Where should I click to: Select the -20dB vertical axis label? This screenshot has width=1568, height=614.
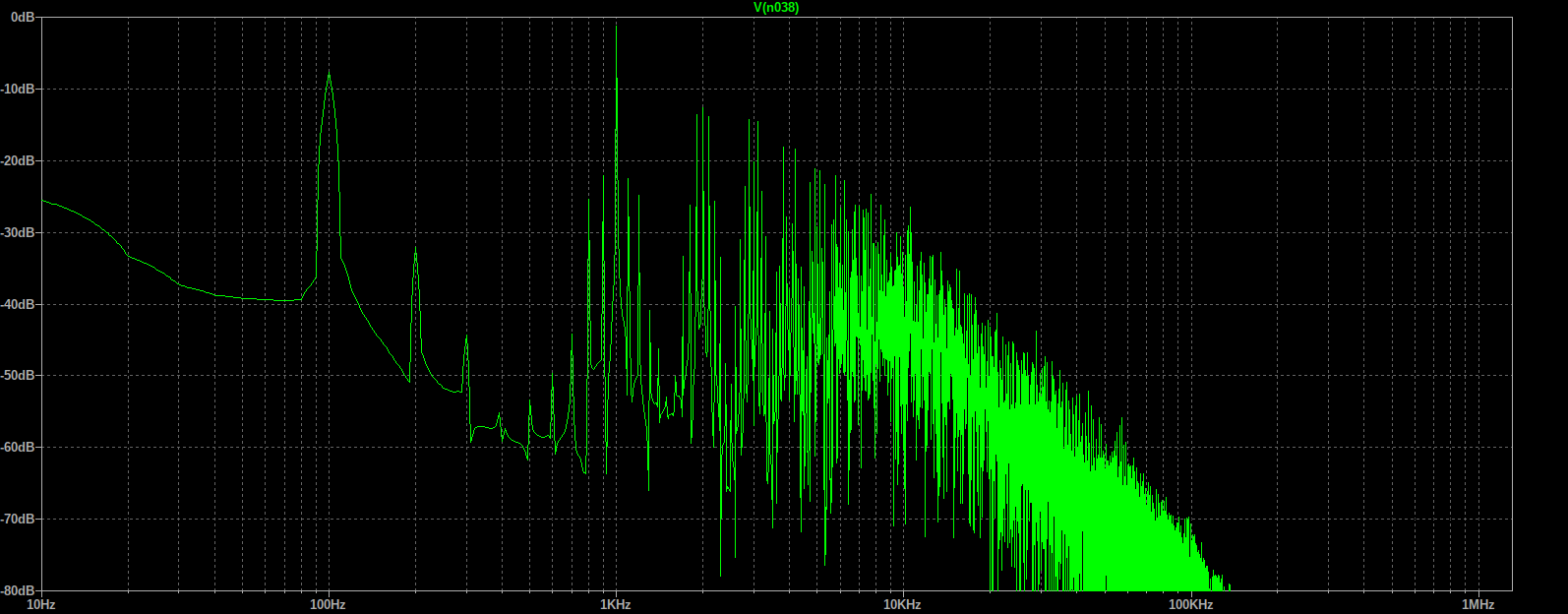(x=20, y=160)
